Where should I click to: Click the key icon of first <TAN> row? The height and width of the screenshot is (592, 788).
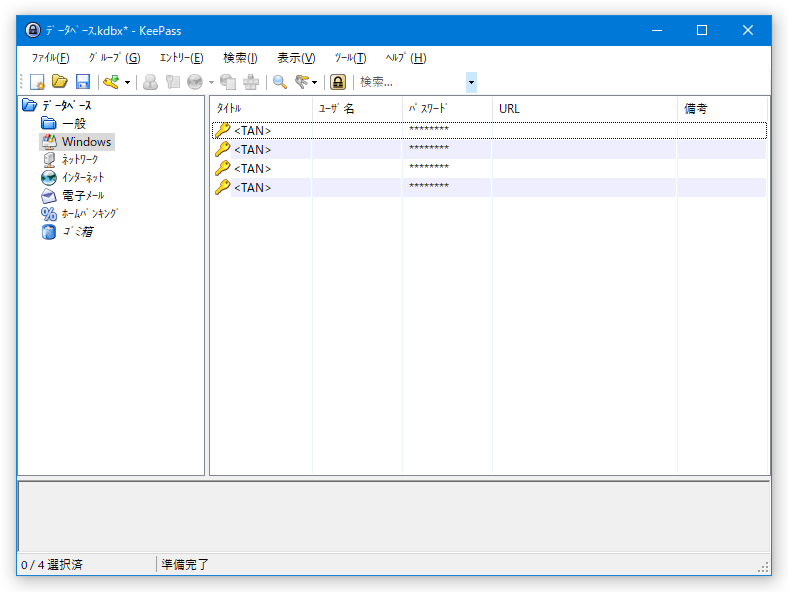point(222,130)
